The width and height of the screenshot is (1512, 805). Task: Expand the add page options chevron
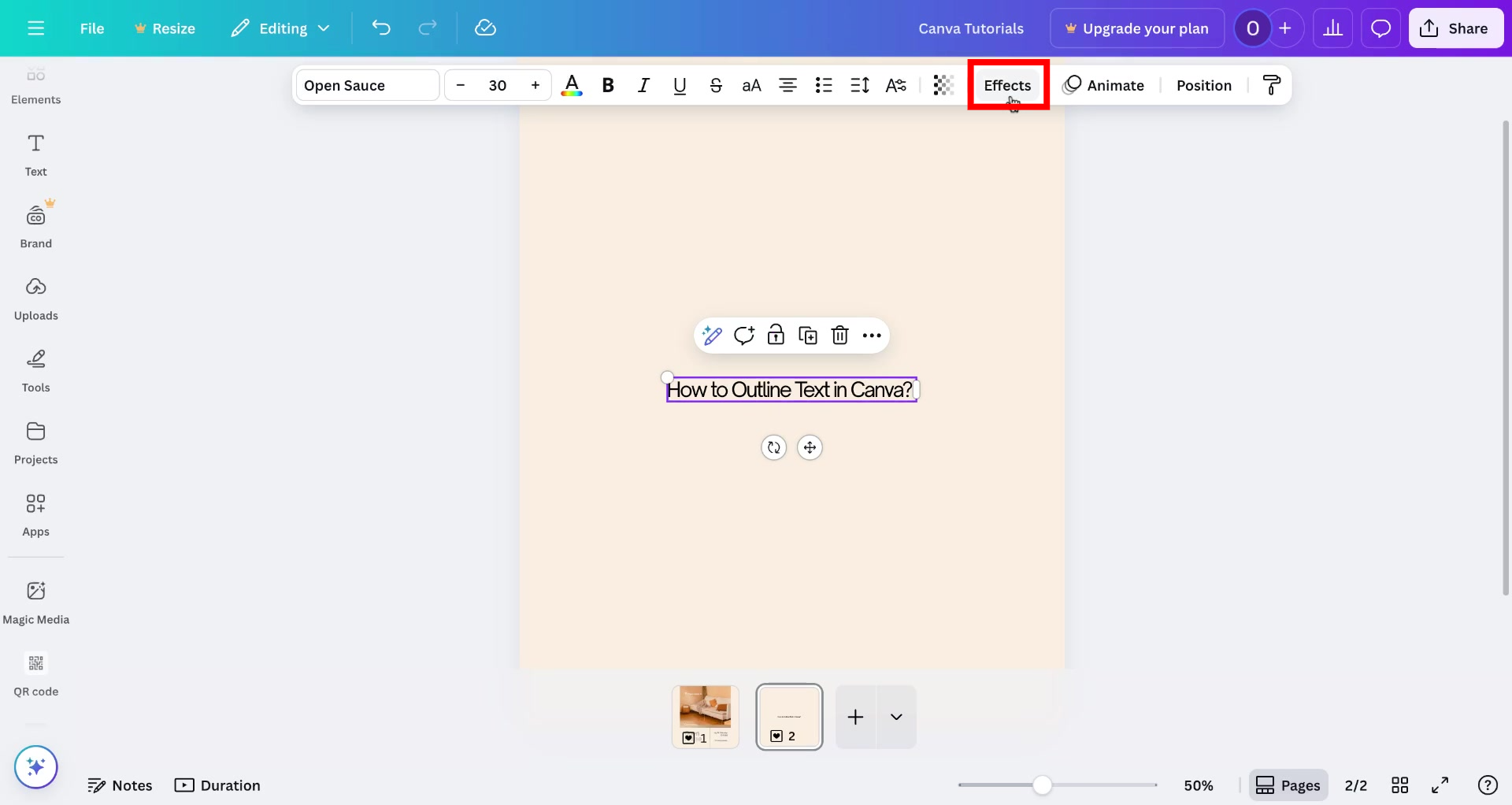click(x=896, y=717)
